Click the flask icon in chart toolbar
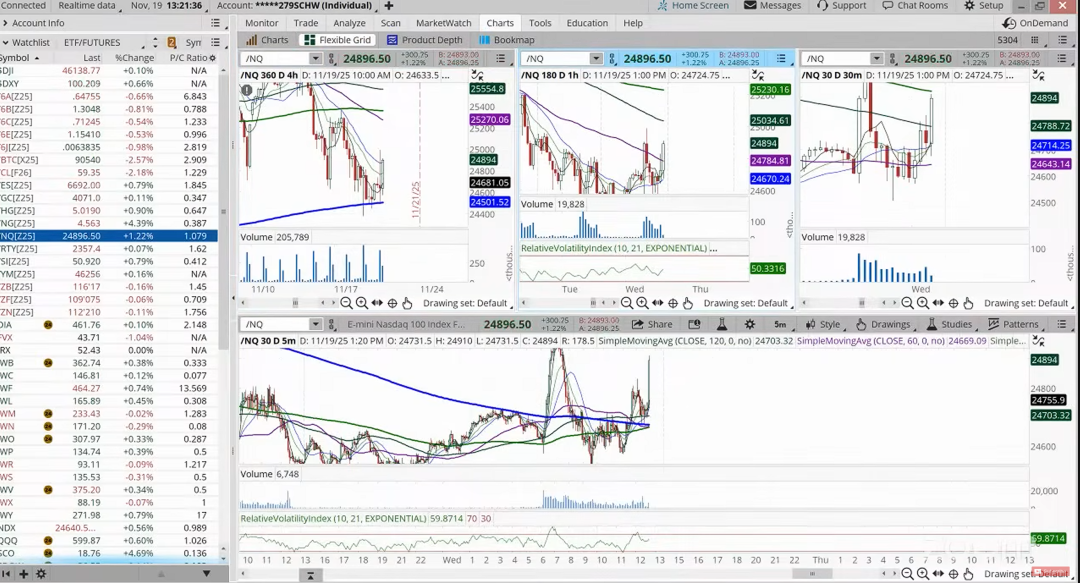The height and width of the screenshot is (583, 1080). point(721,324)
